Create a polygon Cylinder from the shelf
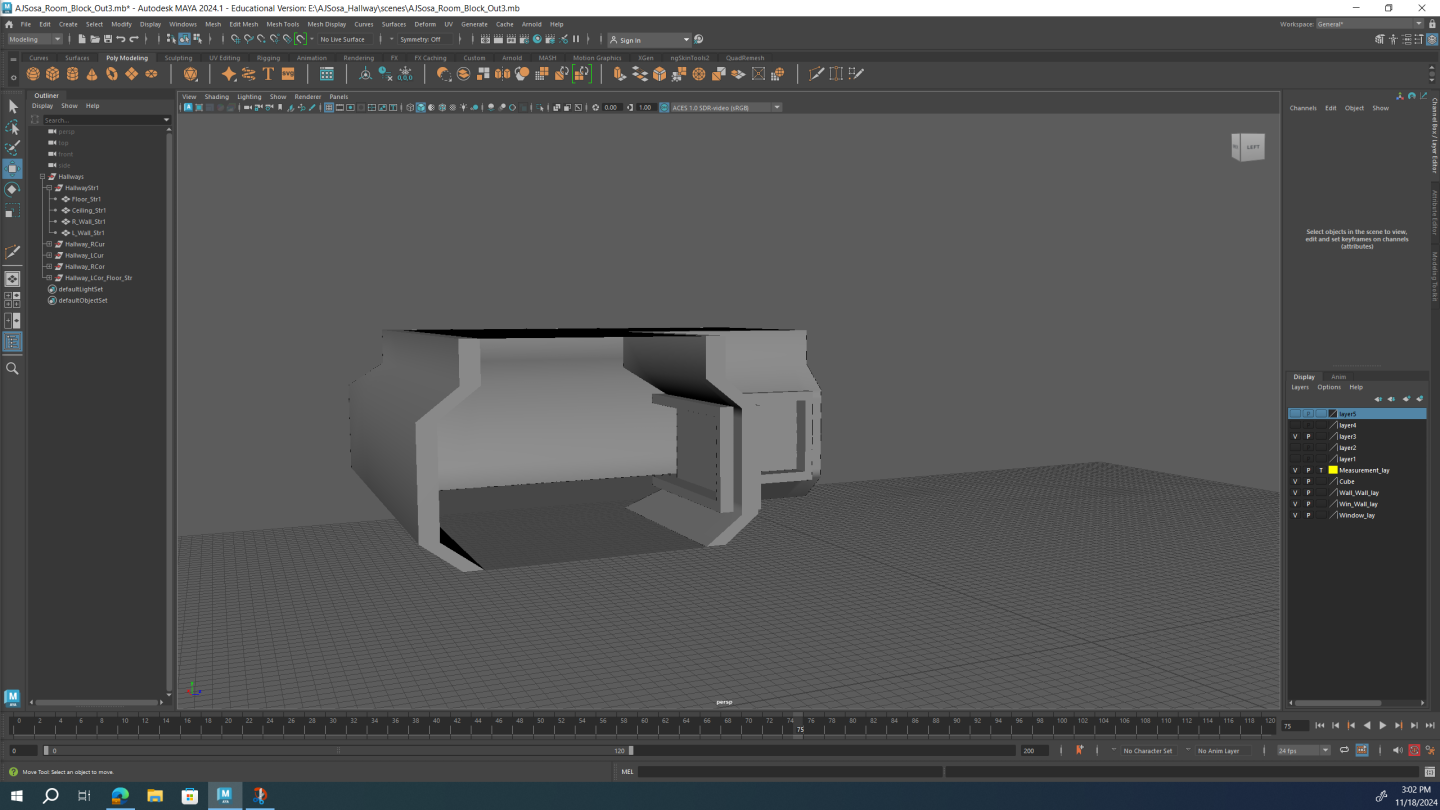The image size is (1440, 810). click(73, 74)
